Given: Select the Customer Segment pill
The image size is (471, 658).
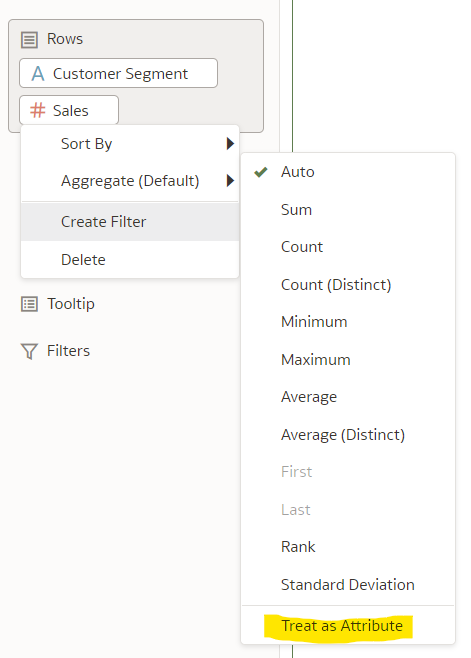Looking at the screenshot, I should click(118, 73).
